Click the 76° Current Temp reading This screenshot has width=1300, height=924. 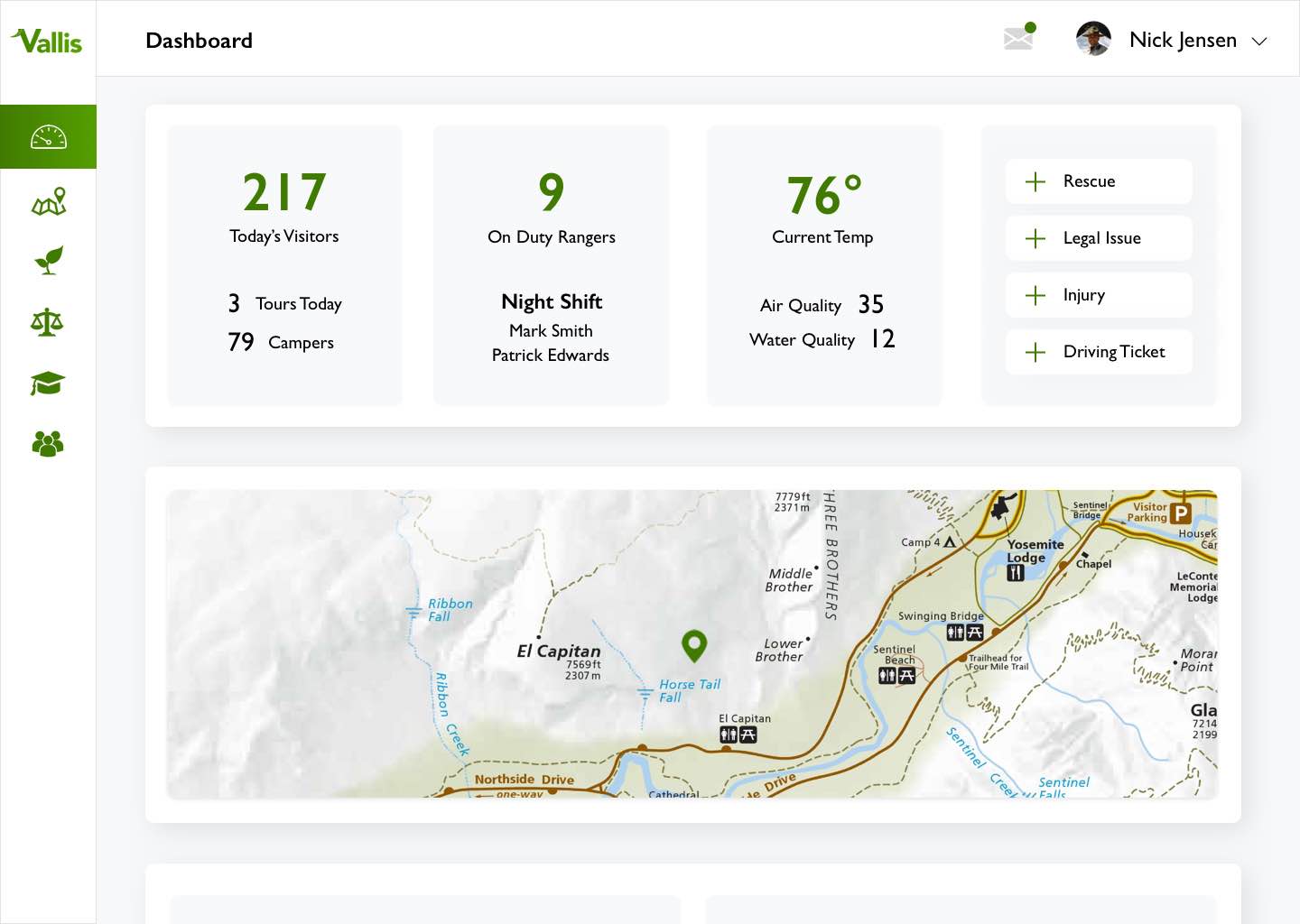pyautogui.click(x=823, y=195)
